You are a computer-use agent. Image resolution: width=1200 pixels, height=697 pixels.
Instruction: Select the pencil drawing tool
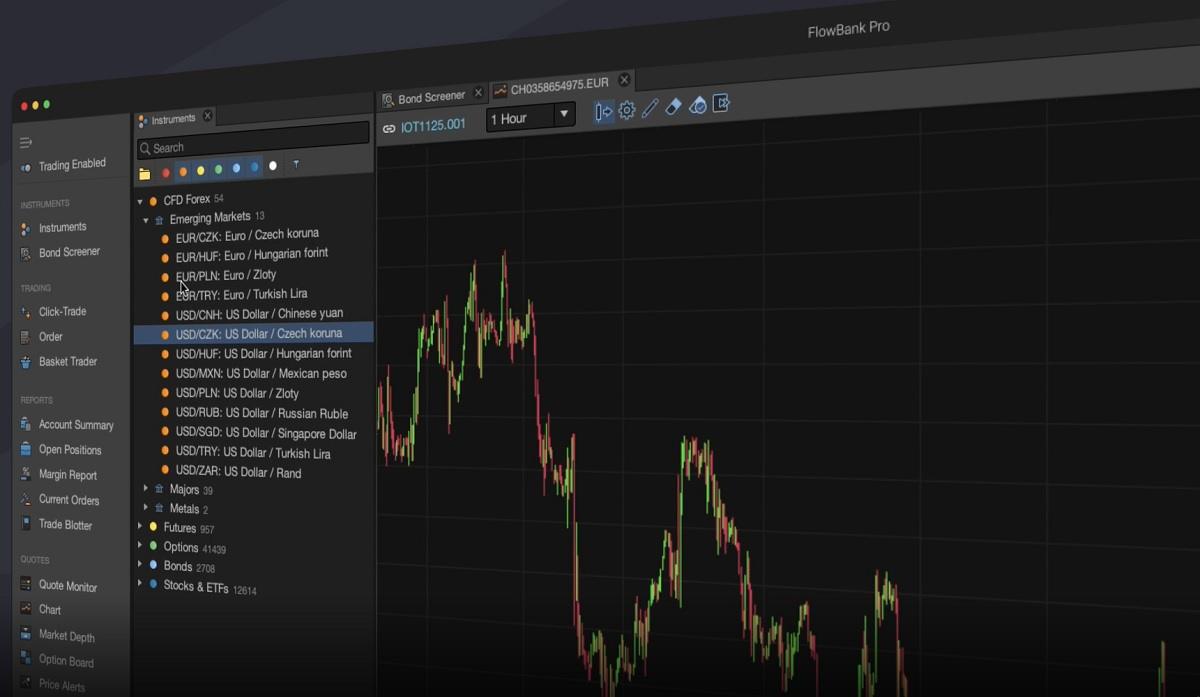[650, 108]
